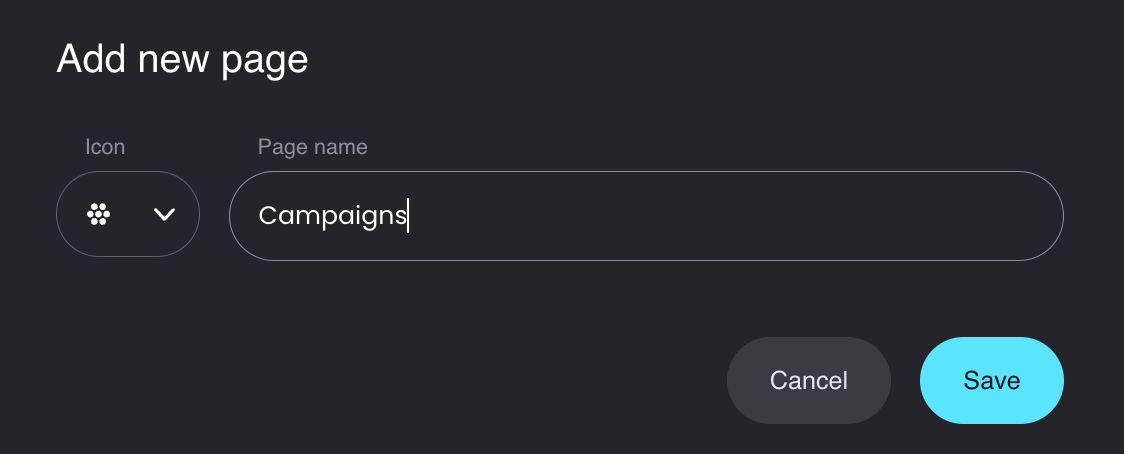Click the currently selected cluster-dots page icon
This screenshot has height=454, width=1124.
(98, 214)
